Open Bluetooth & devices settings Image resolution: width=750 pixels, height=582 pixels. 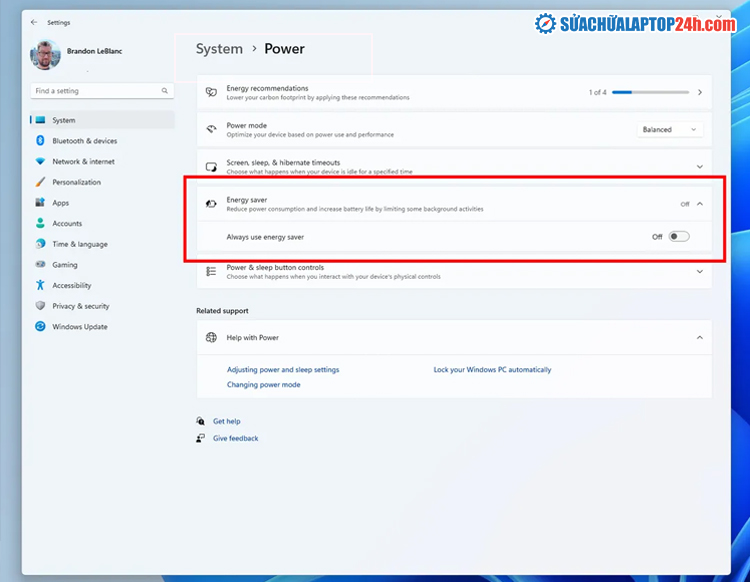[102, 141]
